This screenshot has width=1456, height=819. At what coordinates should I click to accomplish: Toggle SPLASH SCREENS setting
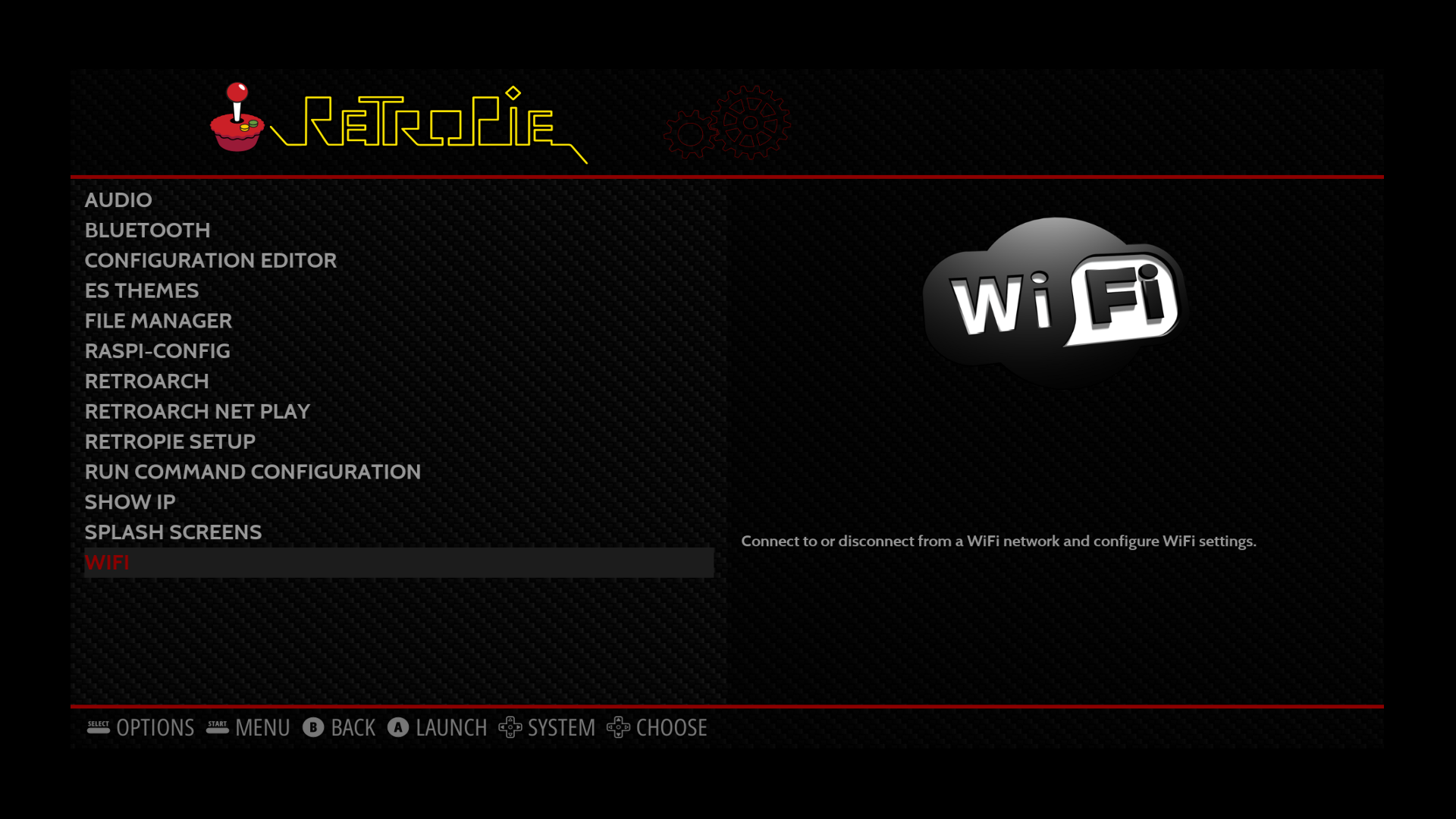coord(173,531)
